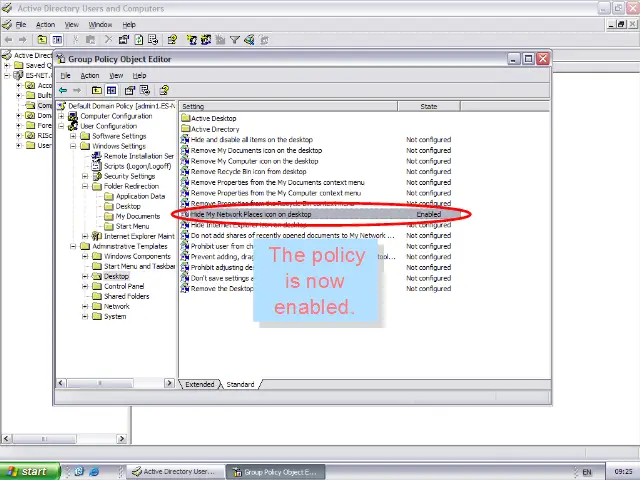Click the Start button
Image resolution: width=640 pixels, height=480 pixels.
[29, 471]
